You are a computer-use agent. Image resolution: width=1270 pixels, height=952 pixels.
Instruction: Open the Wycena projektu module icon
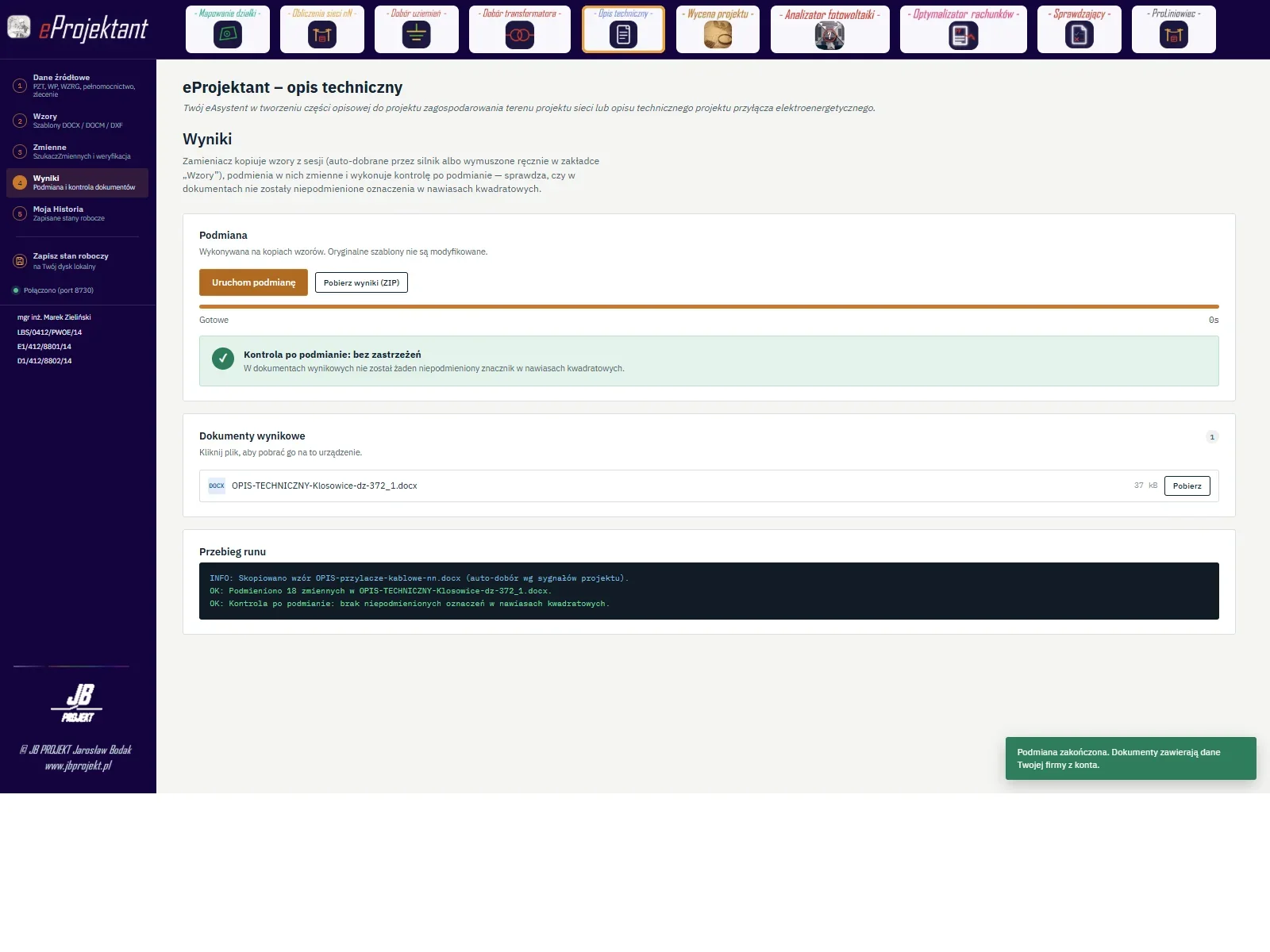click(x=718, y=34)
